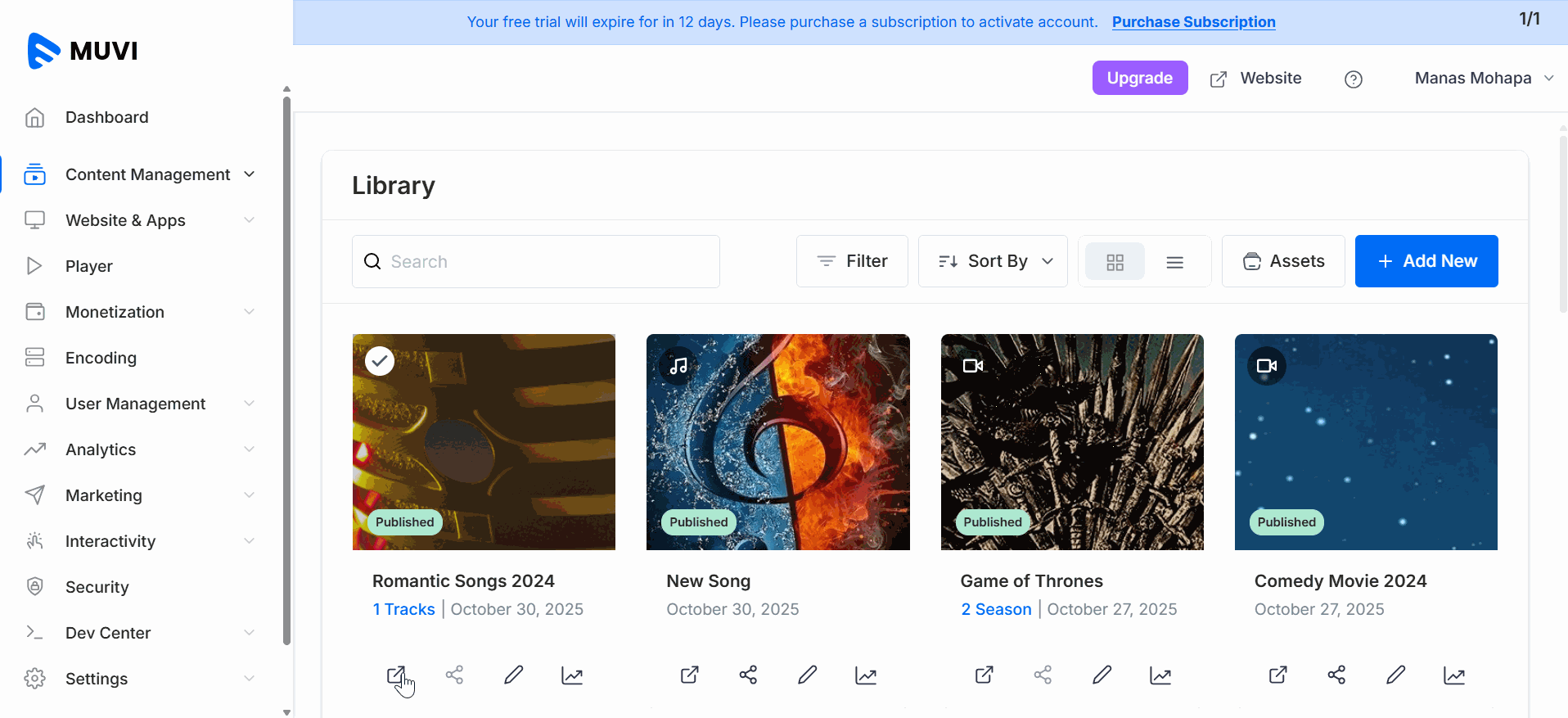
Task: Click share icon under Game of Thrones
Action: click(x=1043, y=675)
